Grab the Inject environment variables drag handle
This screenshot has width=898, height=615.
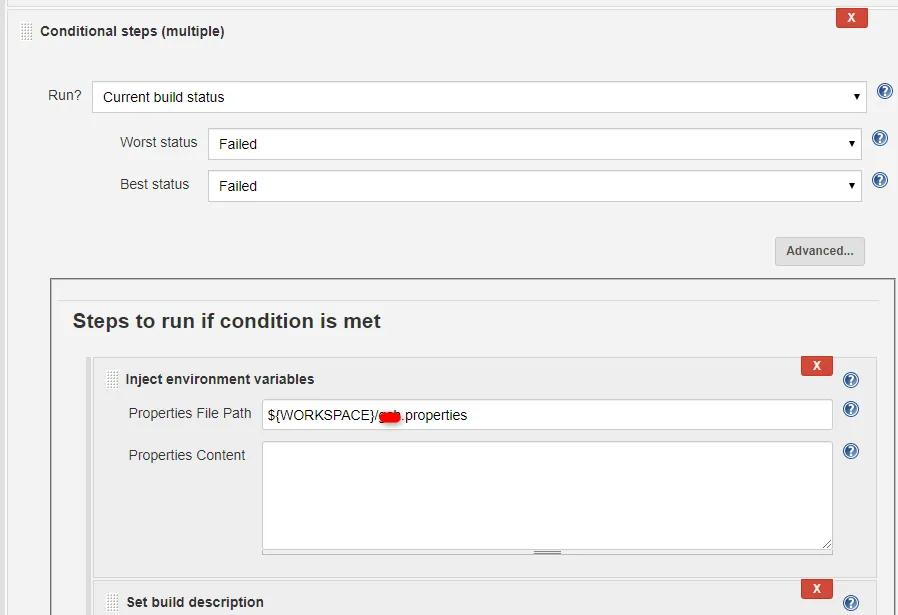[x=112, y=380]
